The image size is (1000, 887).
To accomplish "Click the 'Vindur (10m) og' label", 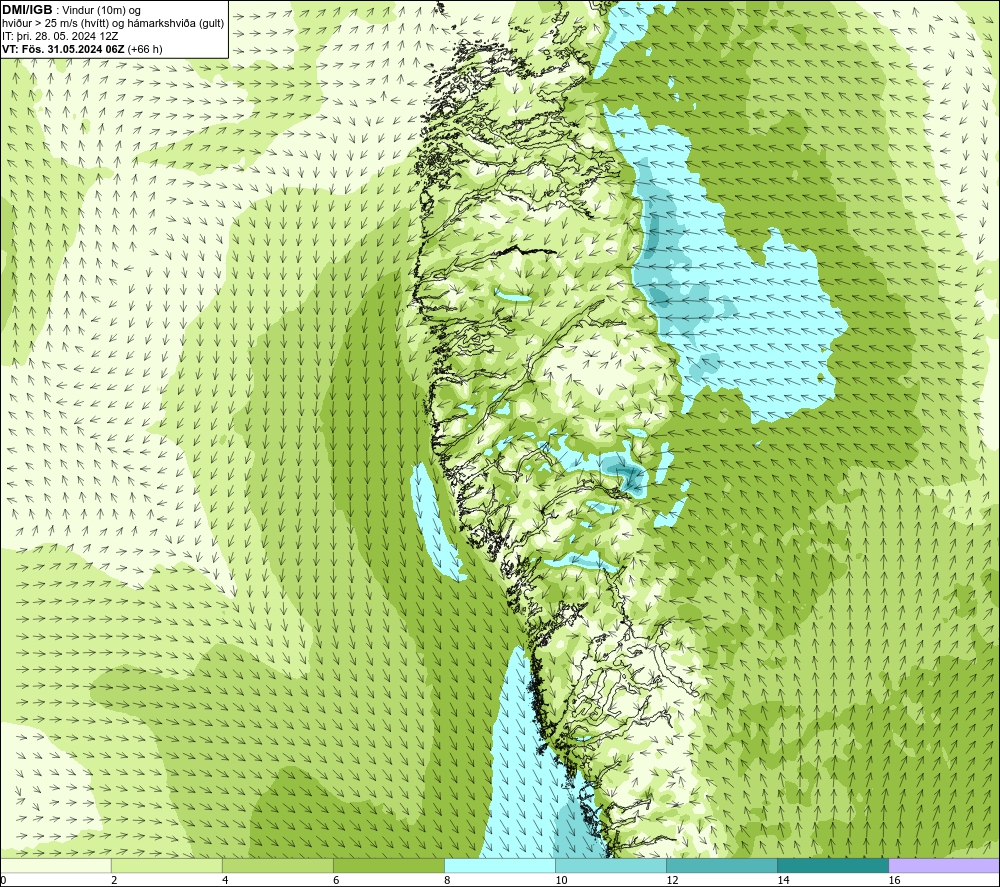I will tap(101, 11).
